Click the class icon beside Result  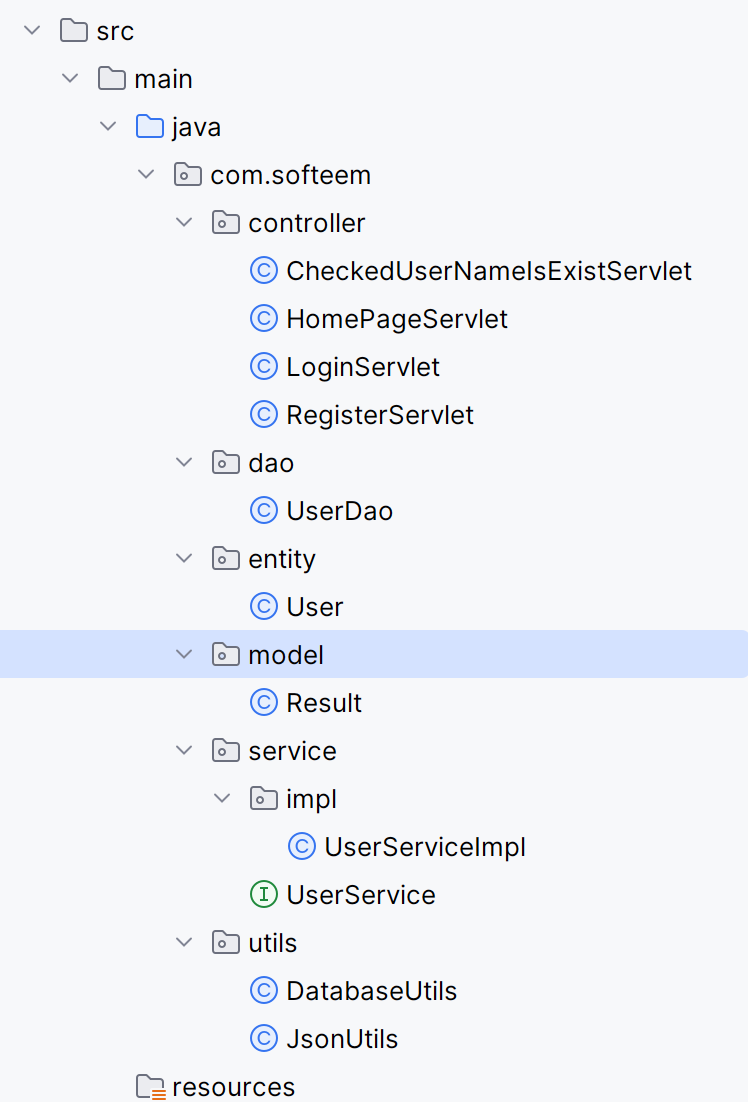(263, 702)
